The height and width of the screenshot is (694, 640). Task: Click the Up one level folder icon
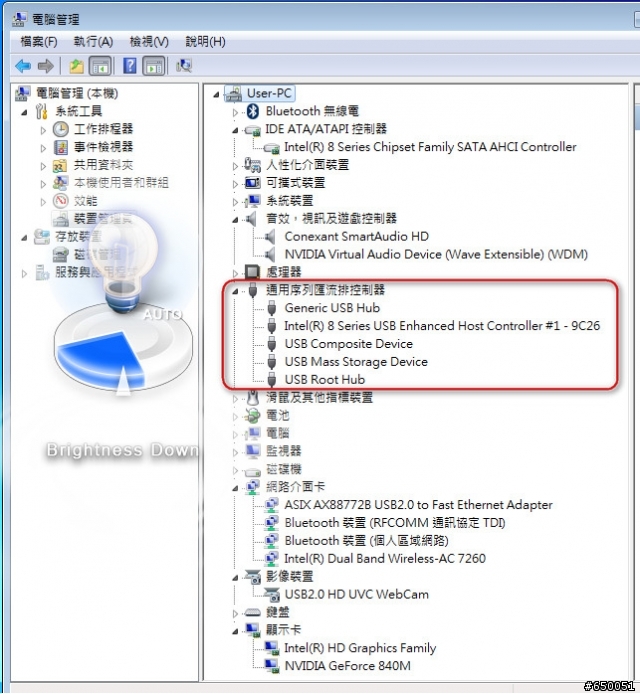tap(77, 66)
